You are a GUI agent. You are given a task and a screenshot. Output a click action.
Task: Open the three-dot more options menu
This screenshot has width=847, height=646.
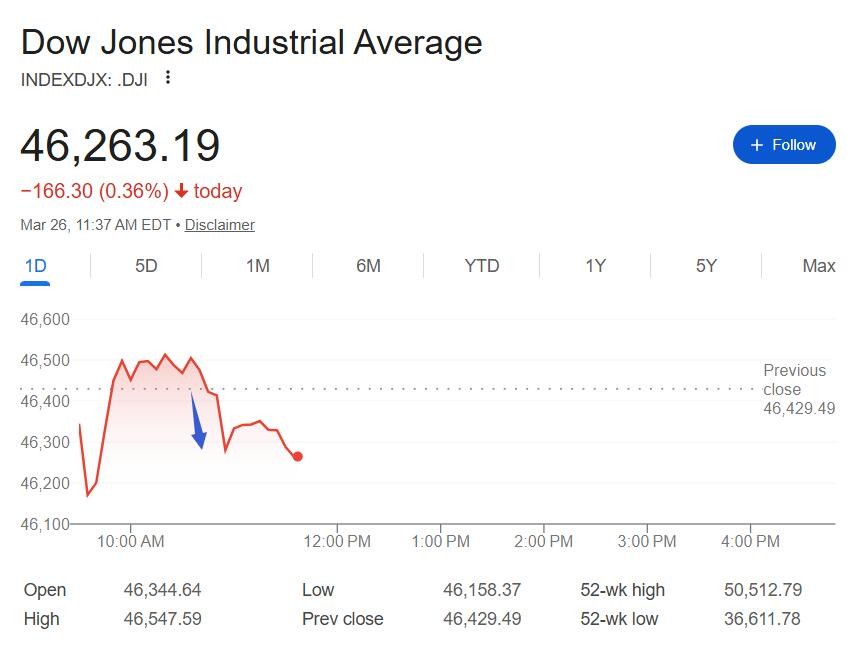[168, 78]
